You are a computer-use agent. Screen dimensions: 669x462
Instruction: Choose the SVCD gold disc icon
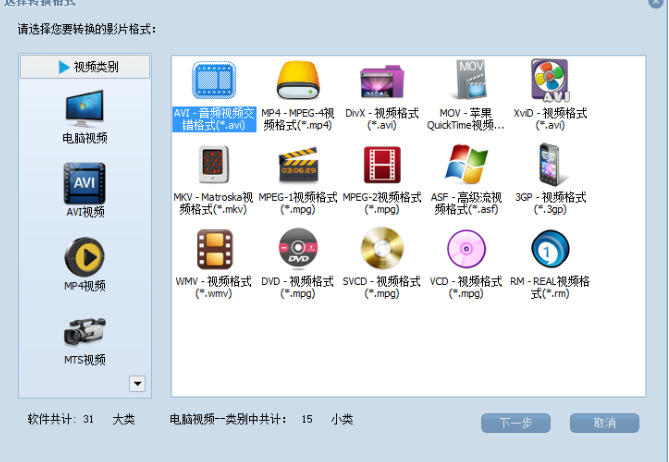pos(382,248)
